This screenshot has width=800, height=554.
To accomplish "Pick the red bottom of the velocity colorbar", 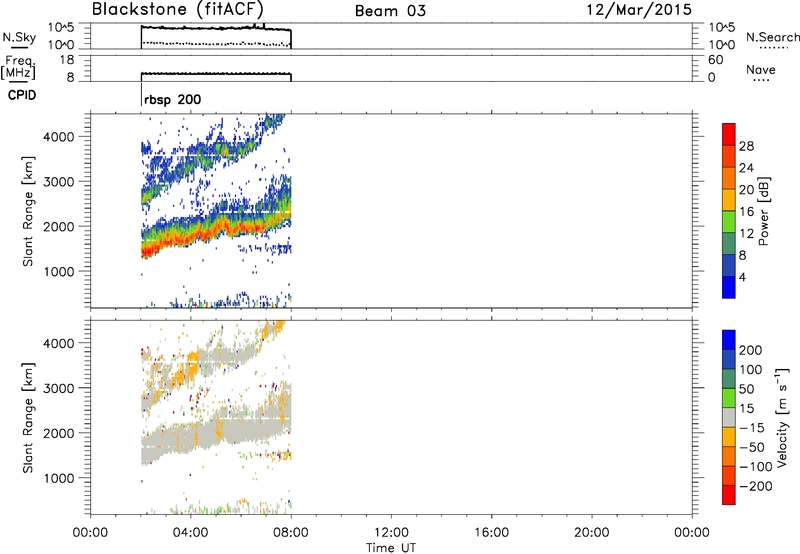I will pyautogui.click(x=729, y=495).
